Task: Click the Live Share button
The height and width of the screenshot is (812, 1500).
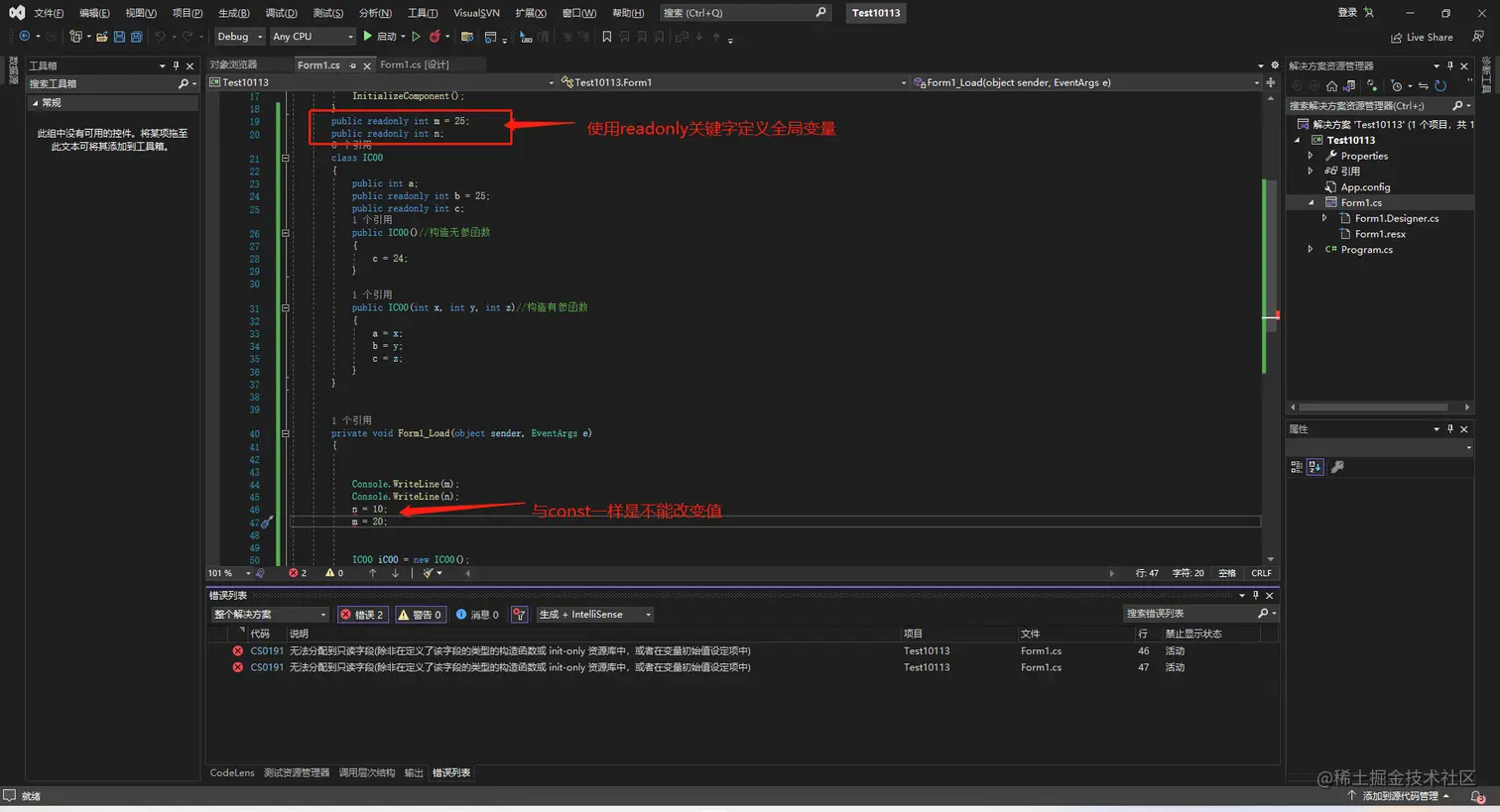Action: pos(1422,38)
